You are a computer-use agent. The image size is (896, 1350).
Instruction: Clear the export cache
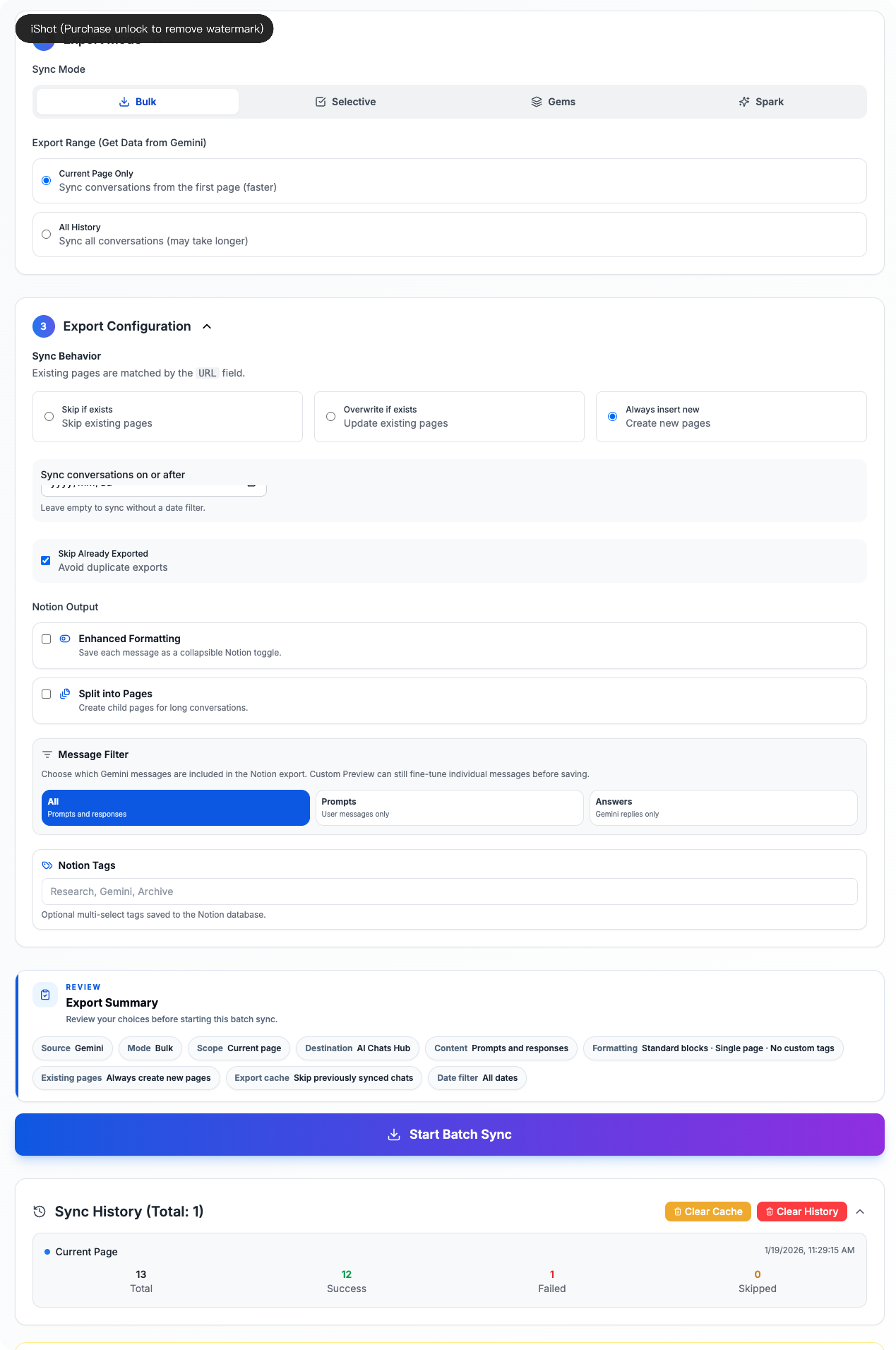click(708, 1212)
